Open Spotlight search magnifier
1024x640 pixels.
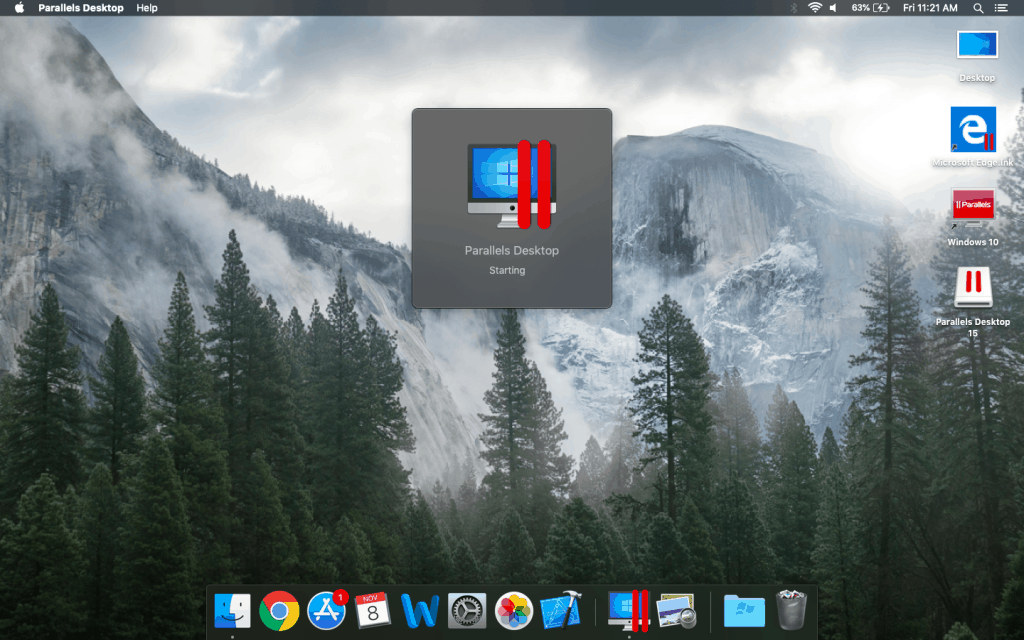tap(978, 8)
